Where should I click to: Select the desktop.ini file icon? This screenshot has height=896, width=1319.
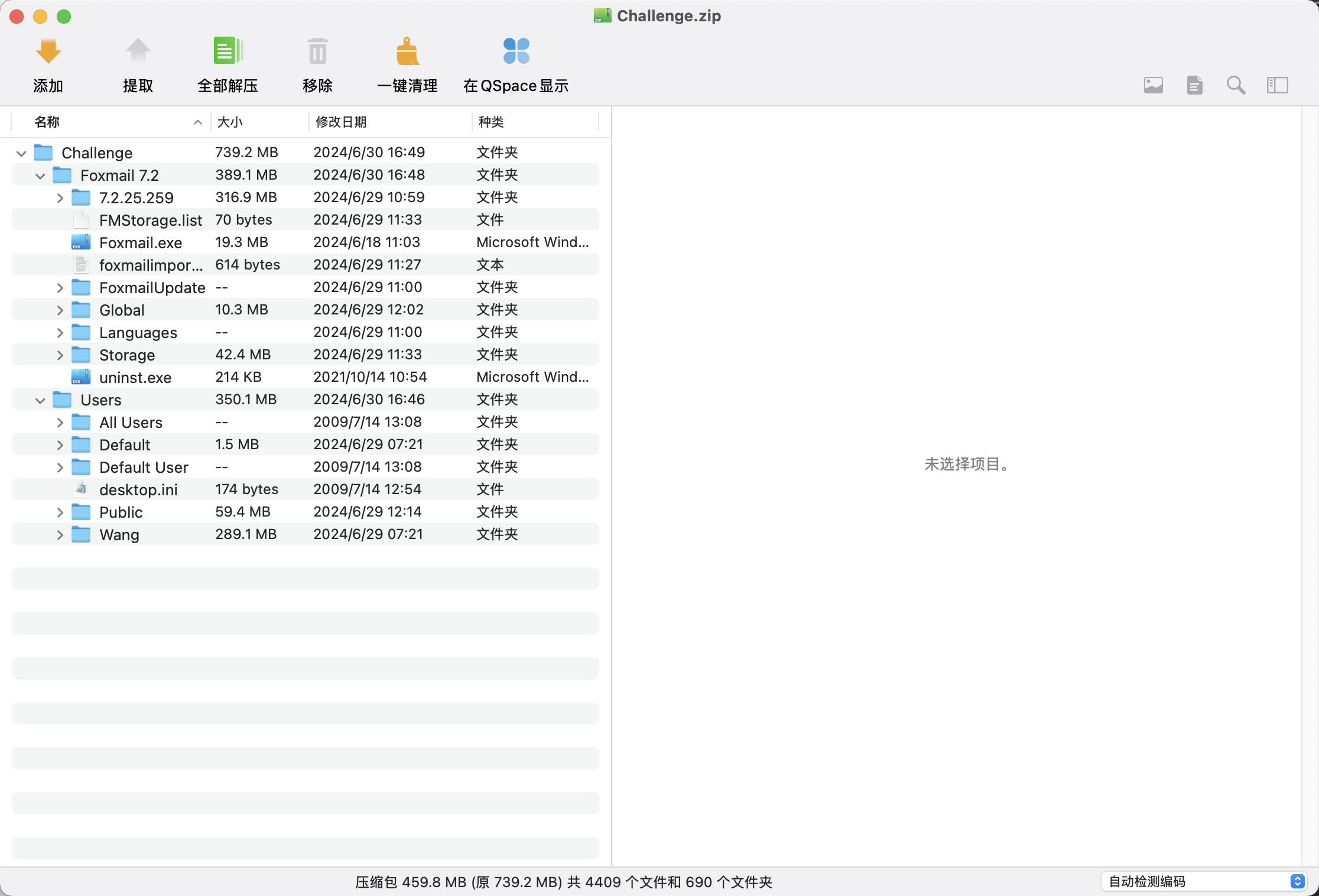coord(81,489)
